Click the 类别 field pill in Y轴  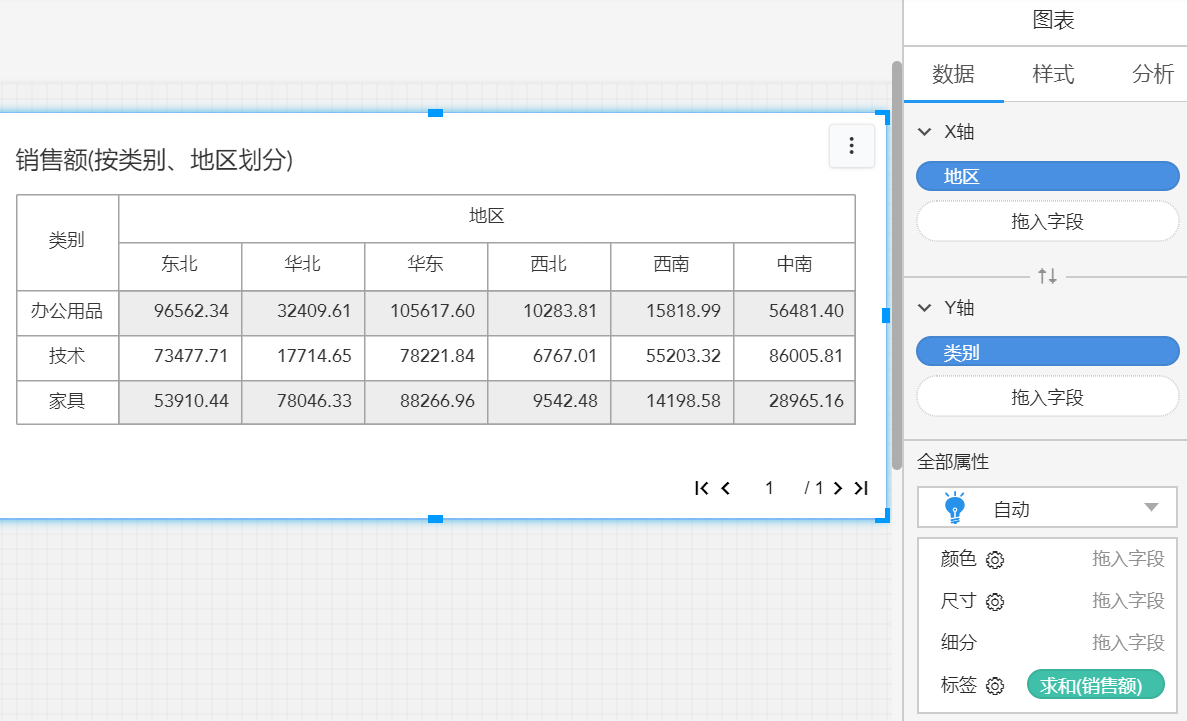click(1047, 352)
